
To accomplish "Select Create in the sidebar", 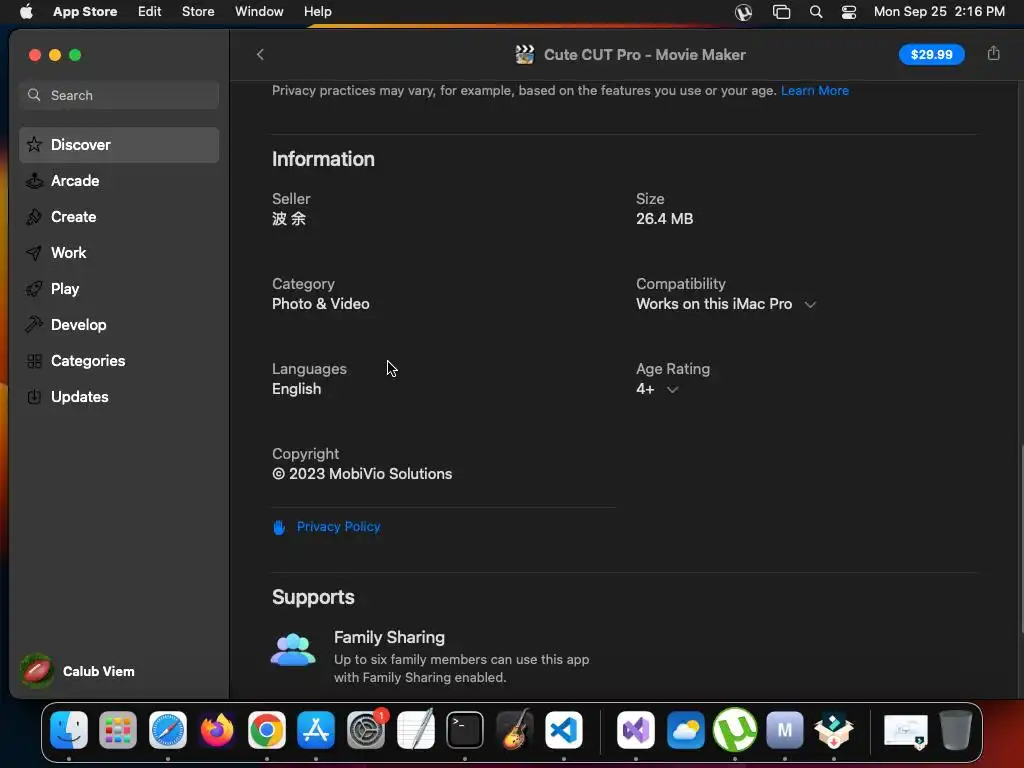I will click(x=119, y=217).
